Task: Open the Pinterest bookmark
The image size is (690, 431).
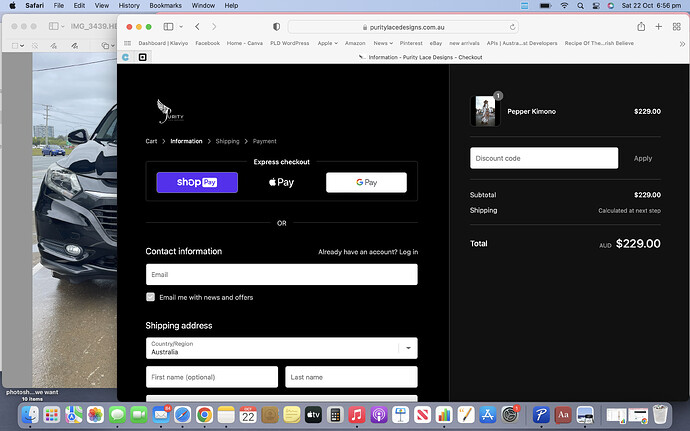Action: pos(411,43)
